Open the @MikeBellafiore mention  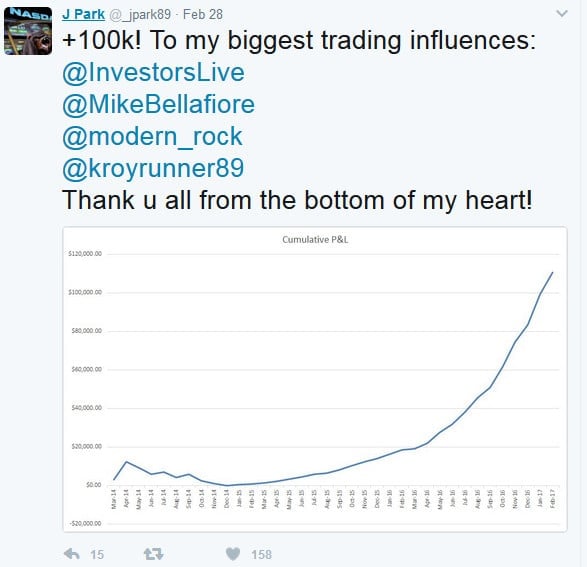point(158,104)
